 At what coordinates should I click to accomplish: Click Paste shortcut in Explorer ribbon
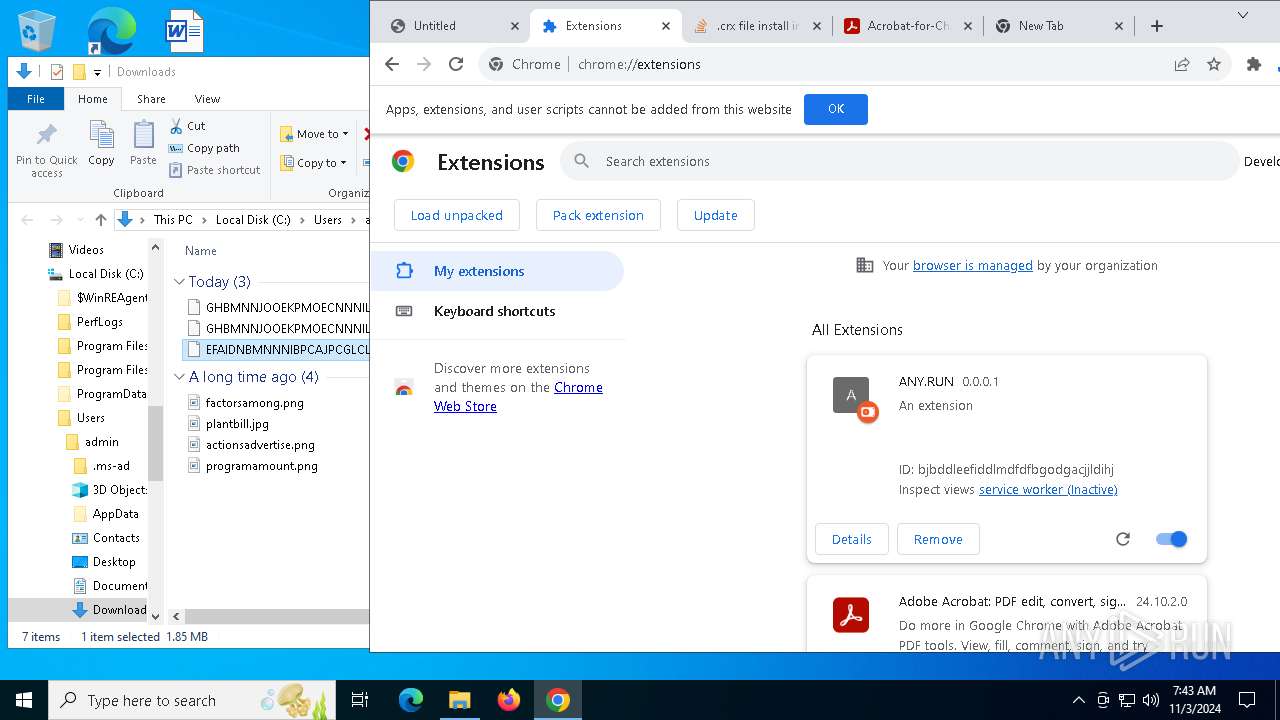point(214,170)
